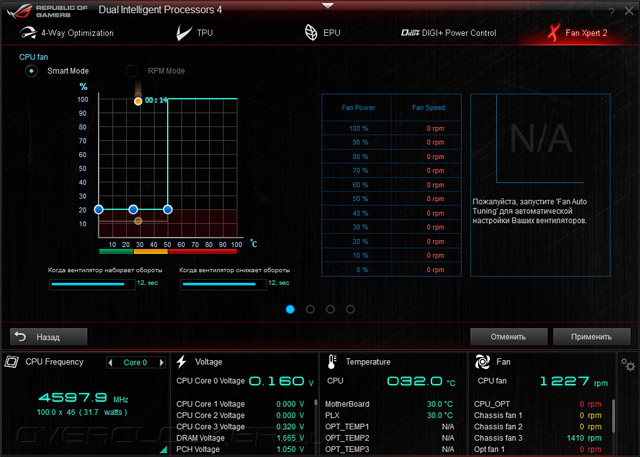The image size is (640, 457).
Task: Select next core with right arrow
Action: [162, 362]
